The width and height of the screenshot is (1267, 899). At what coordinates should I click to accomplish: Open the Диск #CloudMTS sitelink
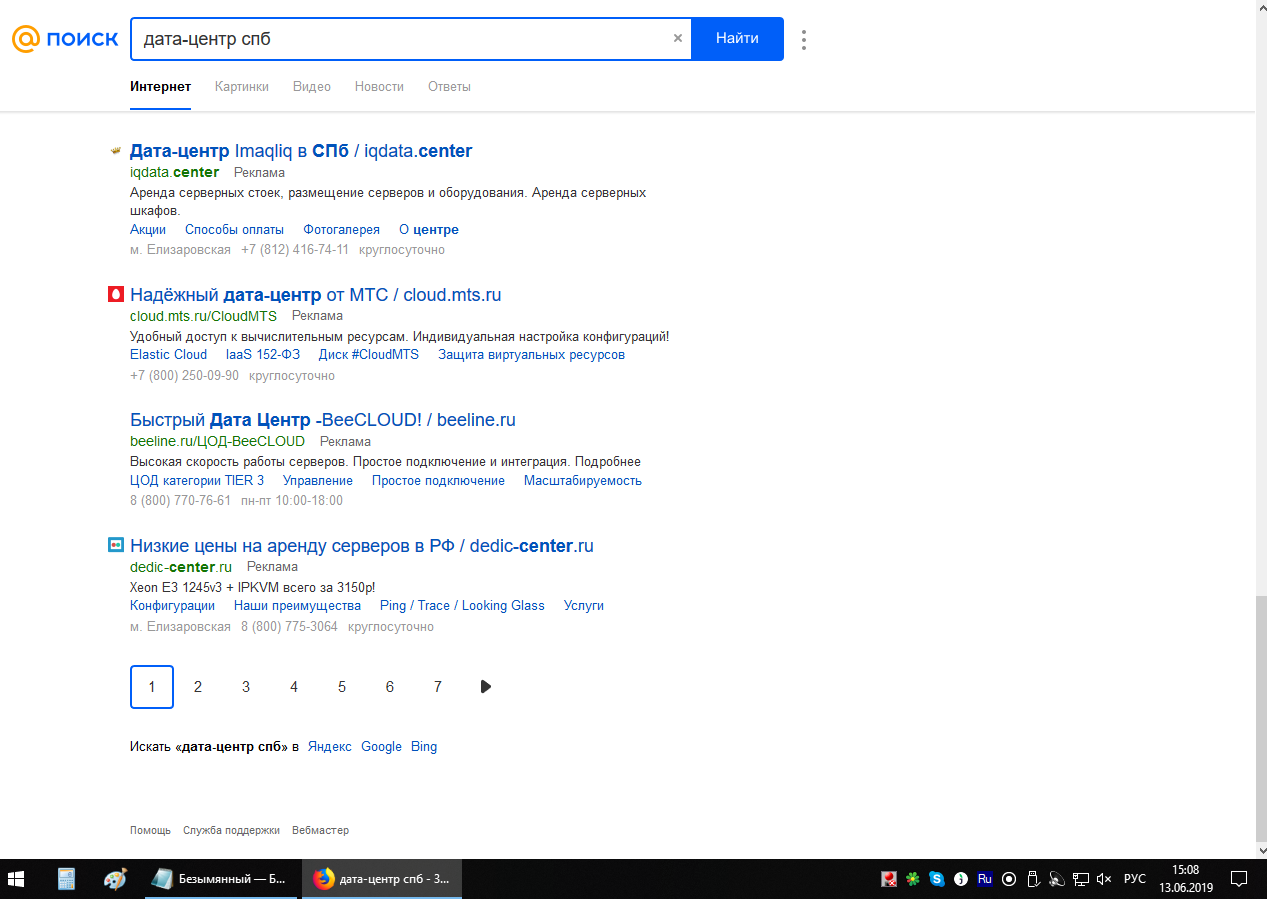tap(369, 355)
